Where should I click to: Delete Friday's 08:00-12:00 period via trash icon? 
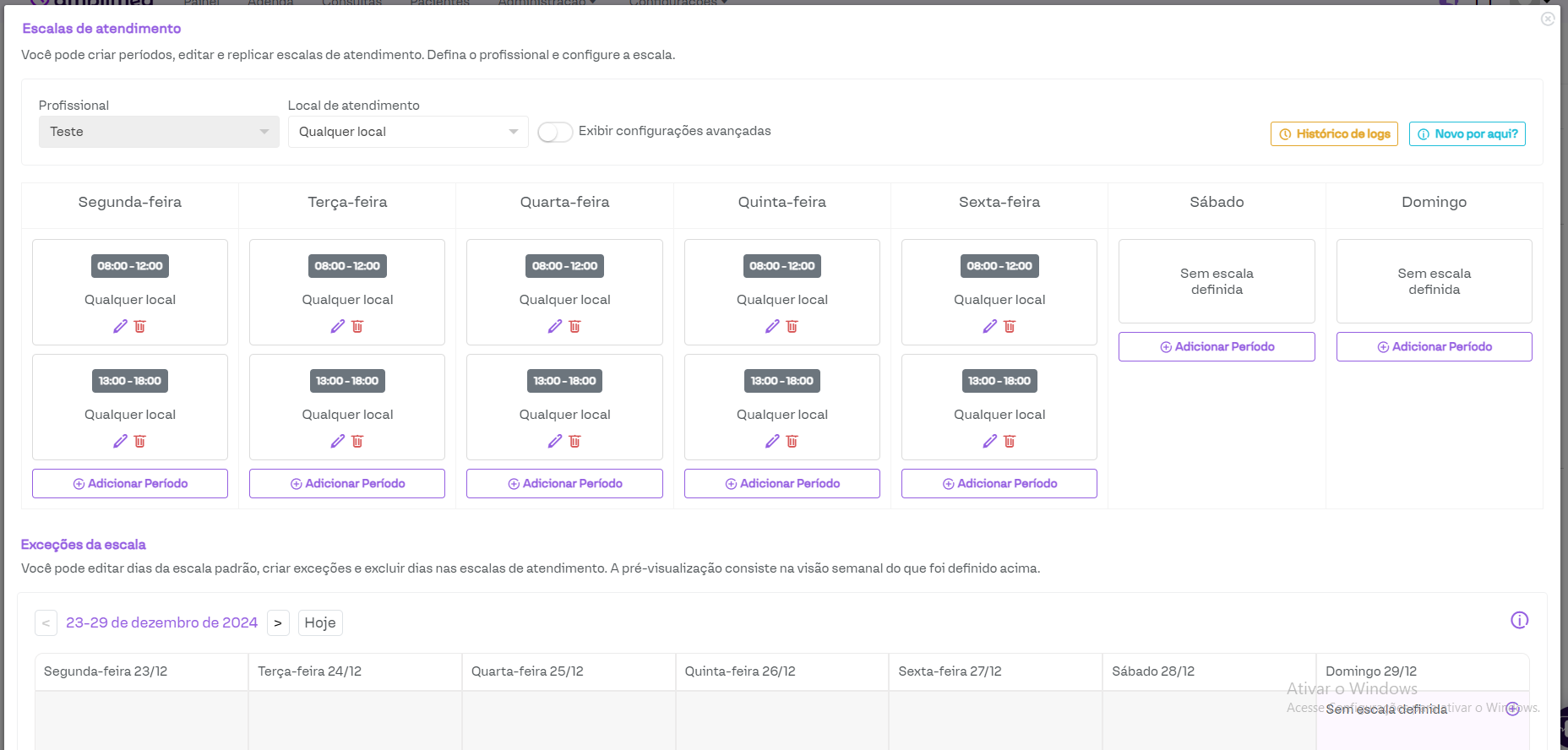pyautogui.click(x=1010, y=327)
